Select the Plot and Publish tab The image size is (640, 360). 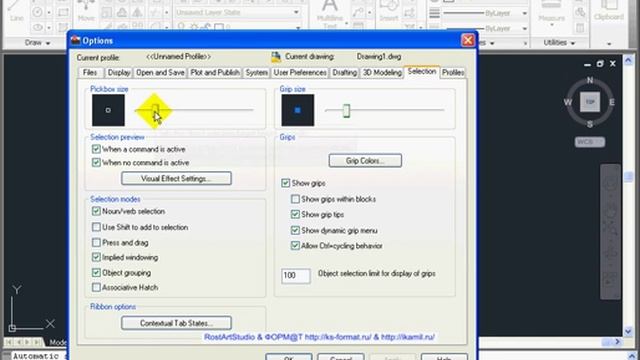[x=215, y=73]
